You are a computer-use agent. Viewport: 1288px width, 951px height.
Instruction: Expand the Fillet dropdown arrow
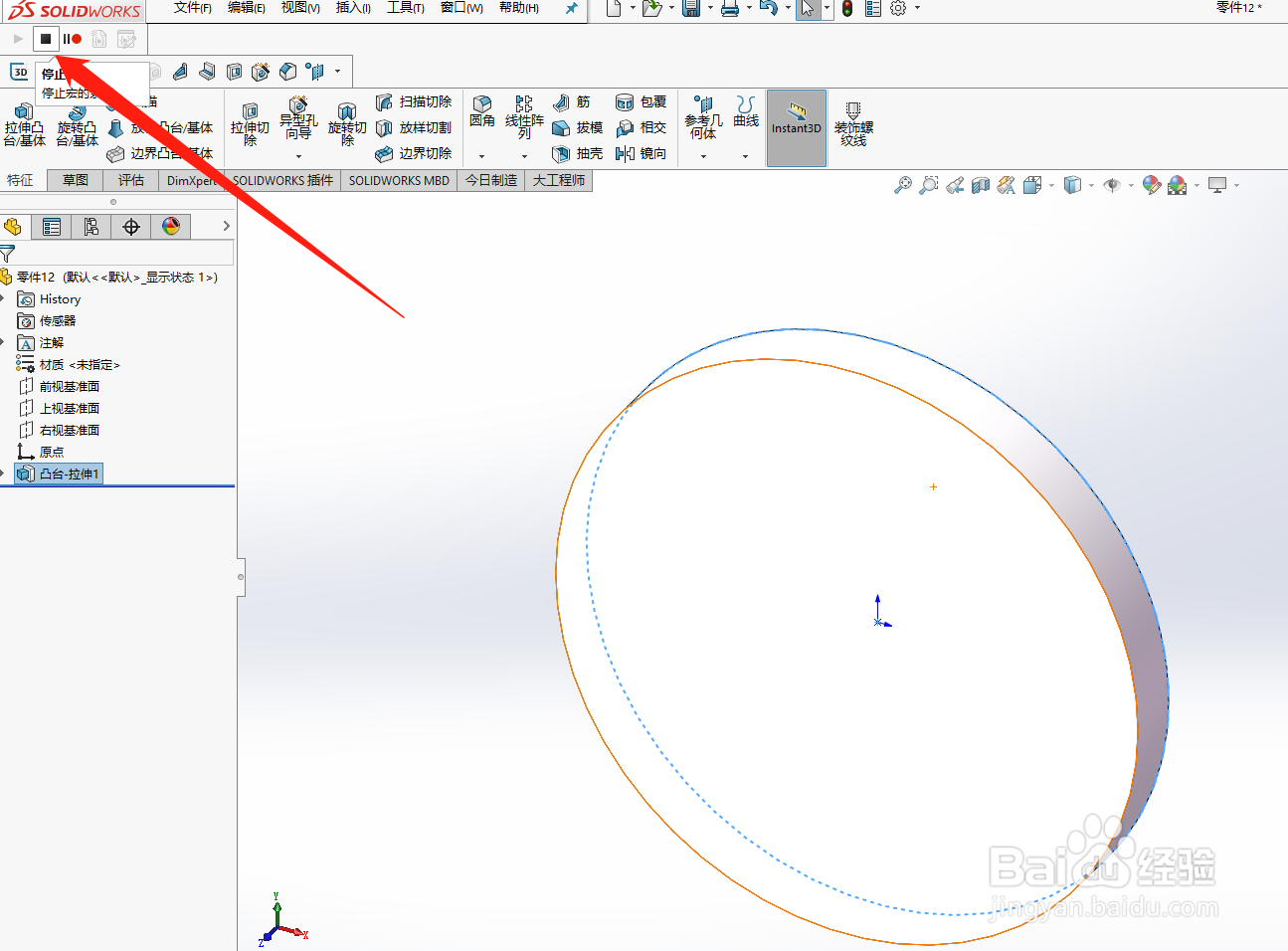pyautogui.click(x=481, y=156)
